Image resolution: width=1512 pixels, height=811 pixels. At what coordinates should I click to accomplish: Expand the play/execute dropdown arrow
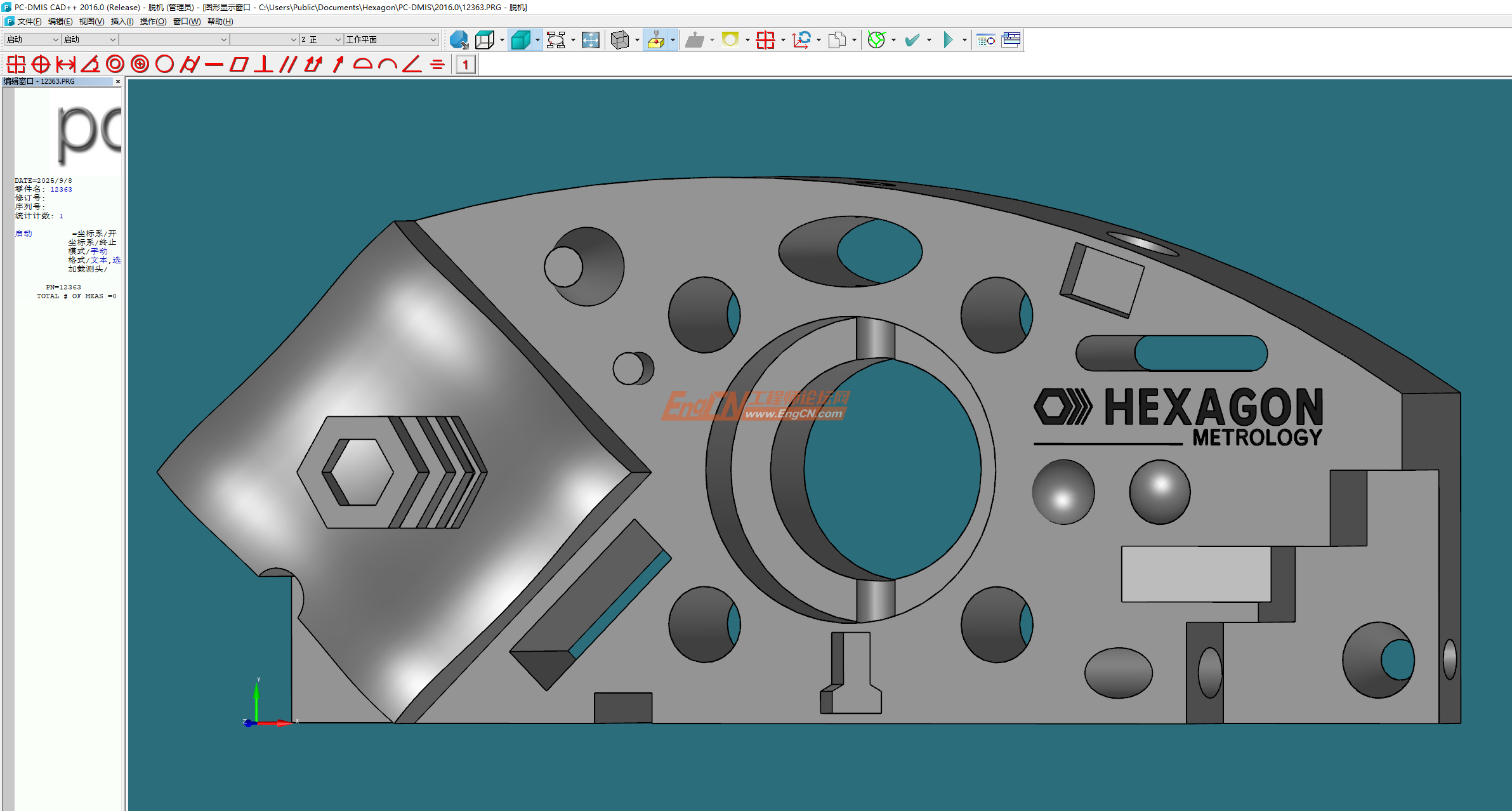pyautogui.click(x=964, y=40)
